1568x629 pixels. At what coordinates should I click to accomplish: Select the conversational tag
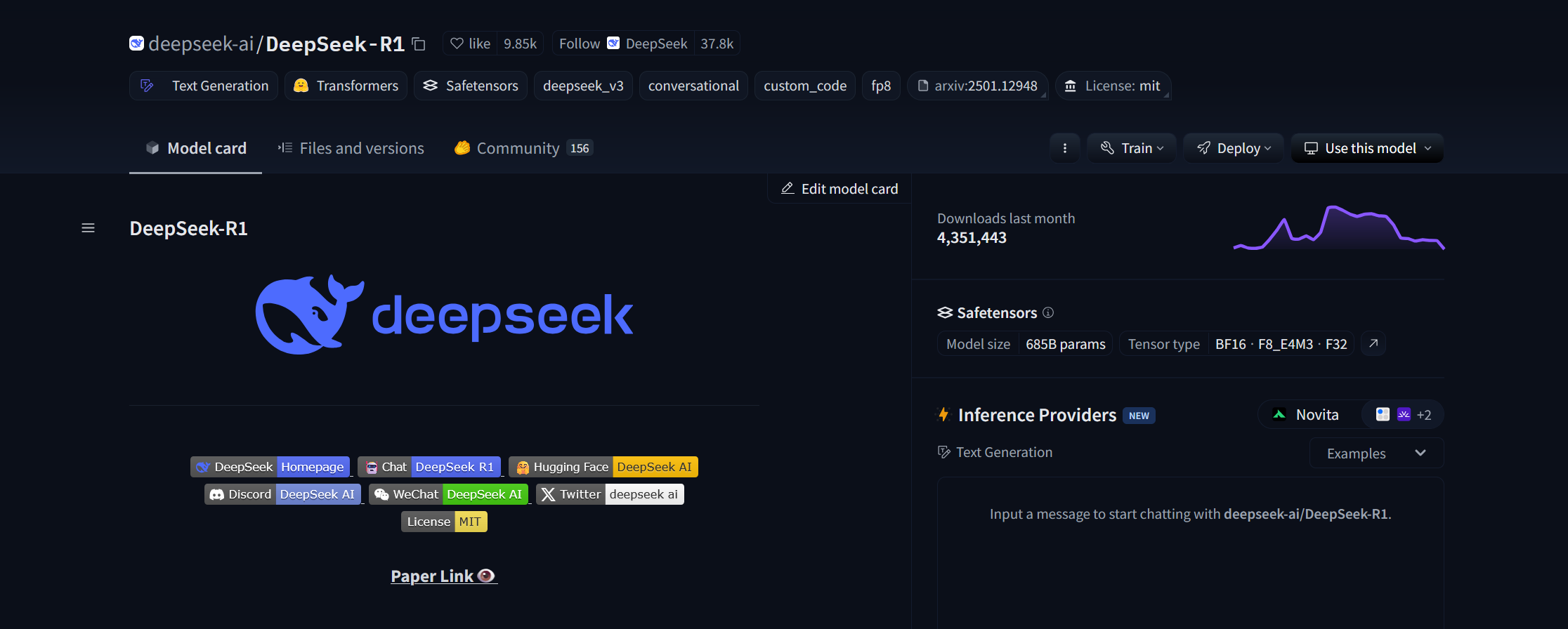pos(693,86)
